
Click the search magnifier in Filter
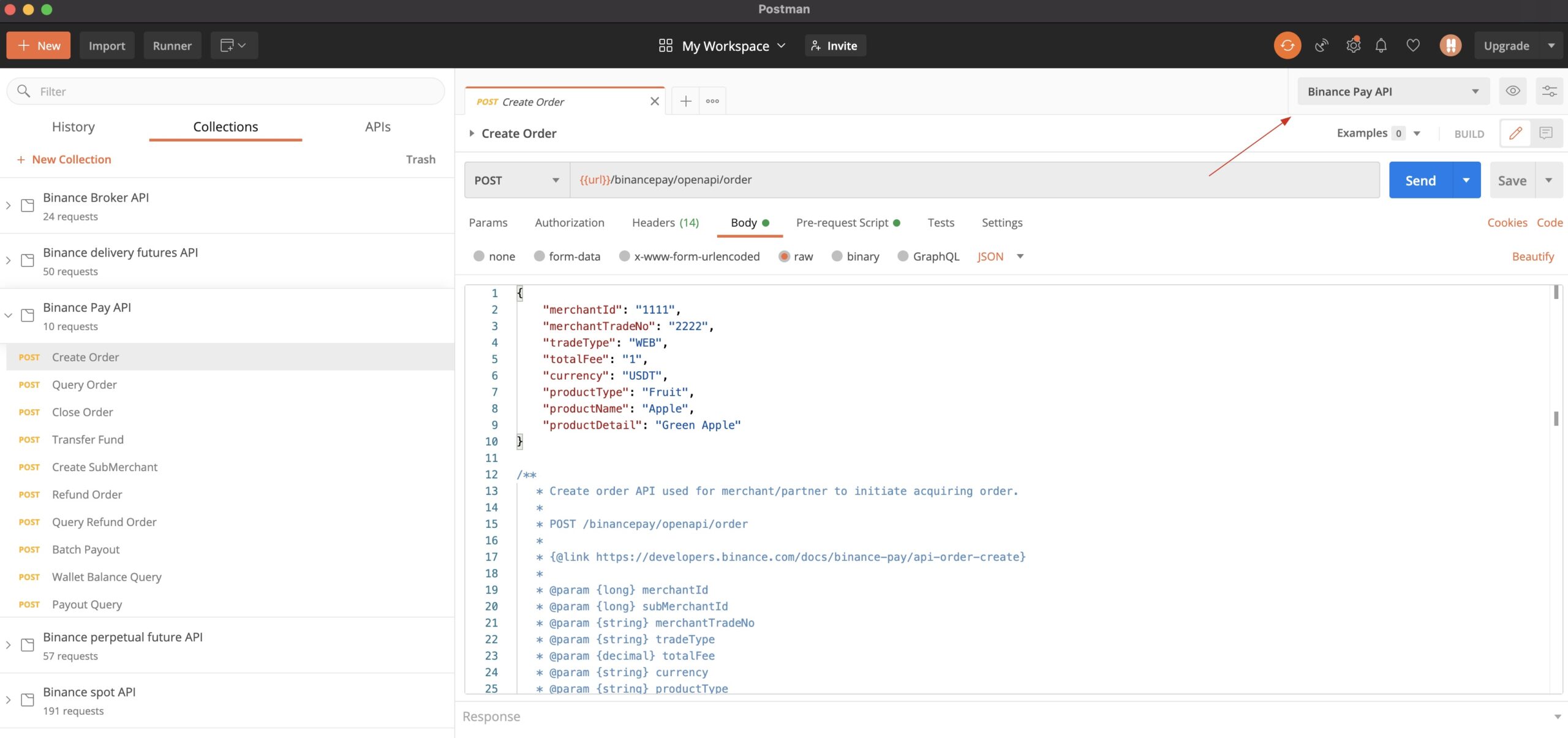23,91
